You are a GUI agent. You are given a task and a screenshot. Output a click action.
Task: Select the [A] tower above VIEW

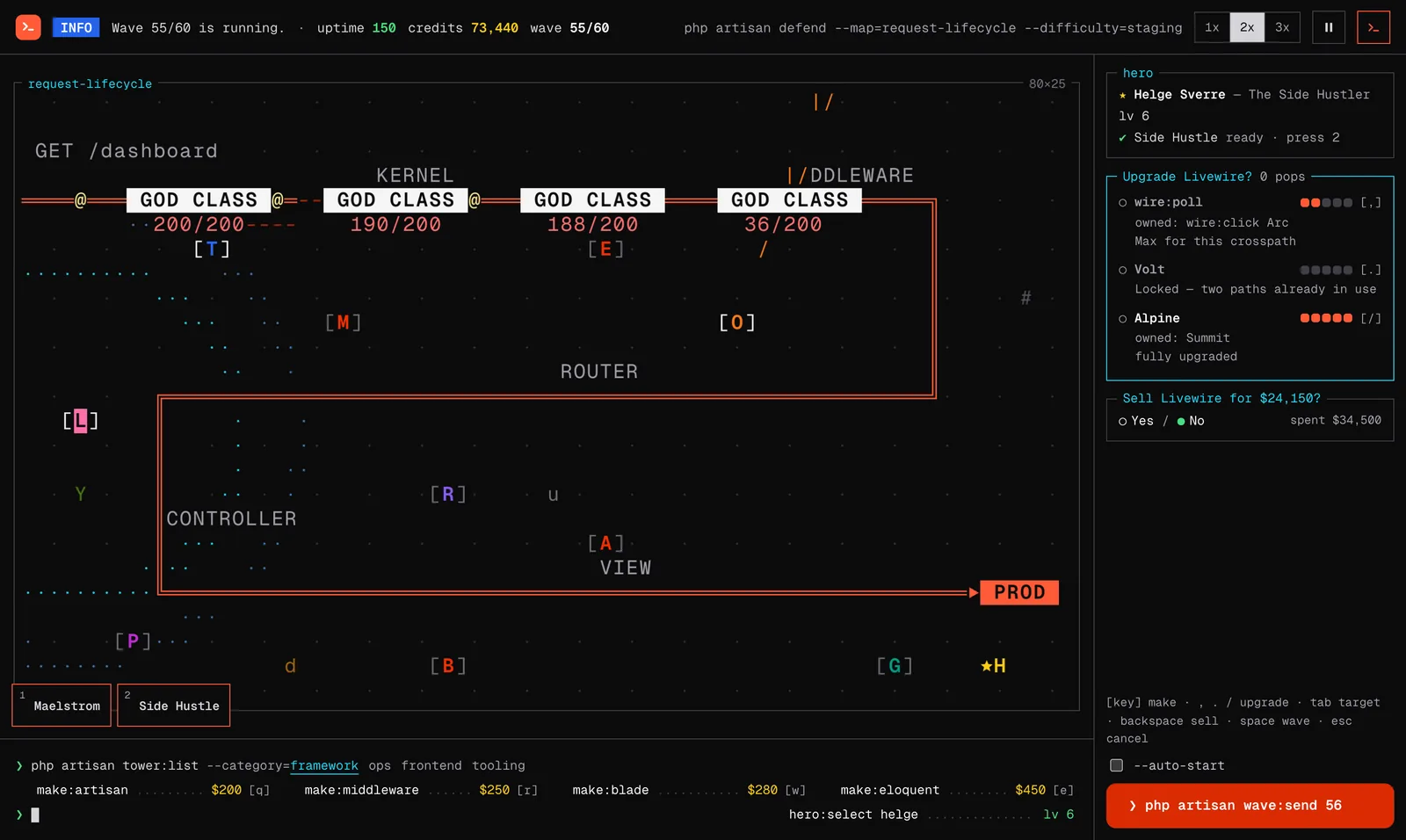click(x=605, y=543)
